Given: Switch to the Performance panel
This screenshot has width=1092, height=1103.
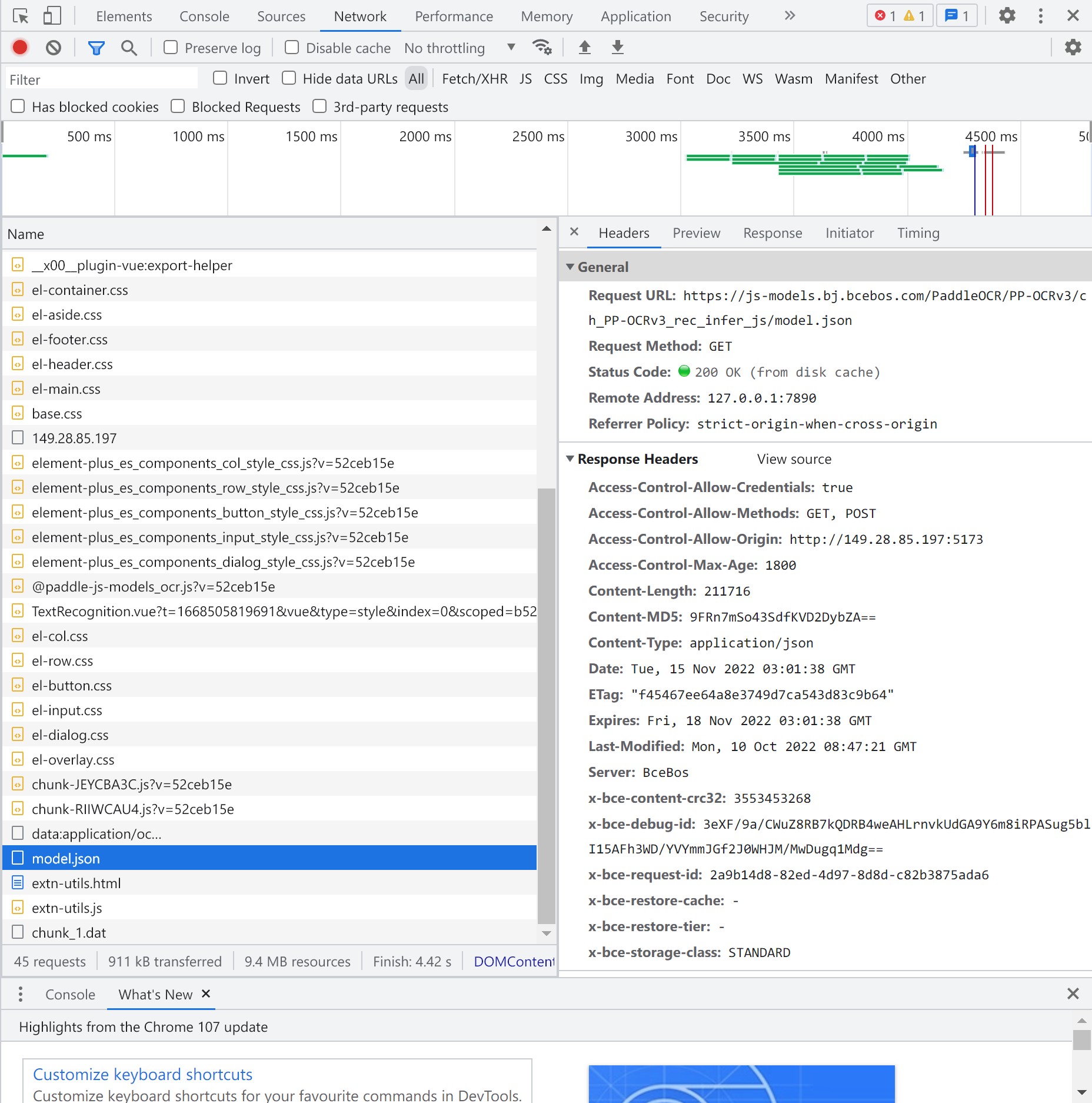Looking at the screenshot, I should 454,16.
